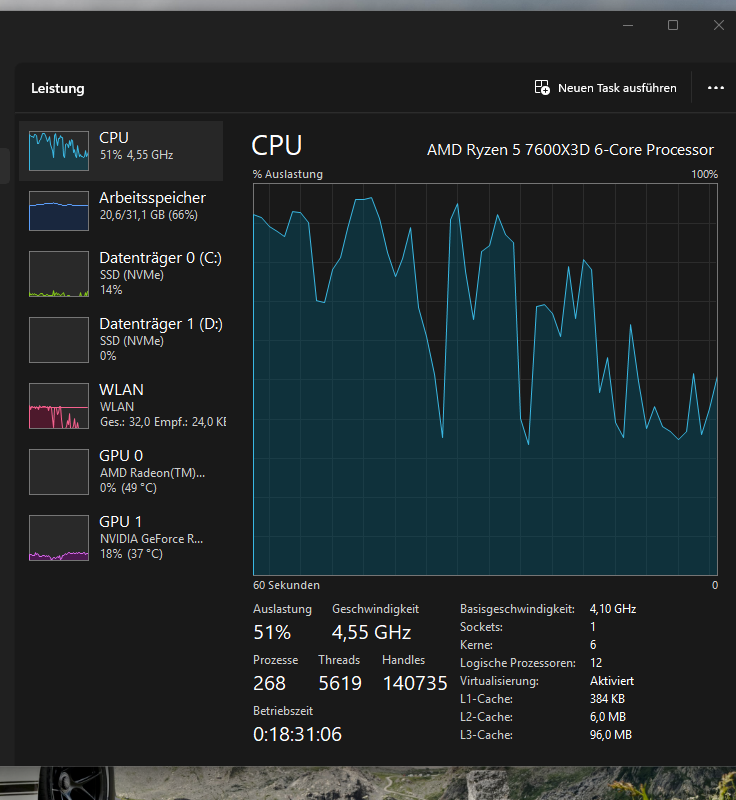Click the WLAN Ges./Empf. throughput text
736x800 pixels.
point(163,422)
